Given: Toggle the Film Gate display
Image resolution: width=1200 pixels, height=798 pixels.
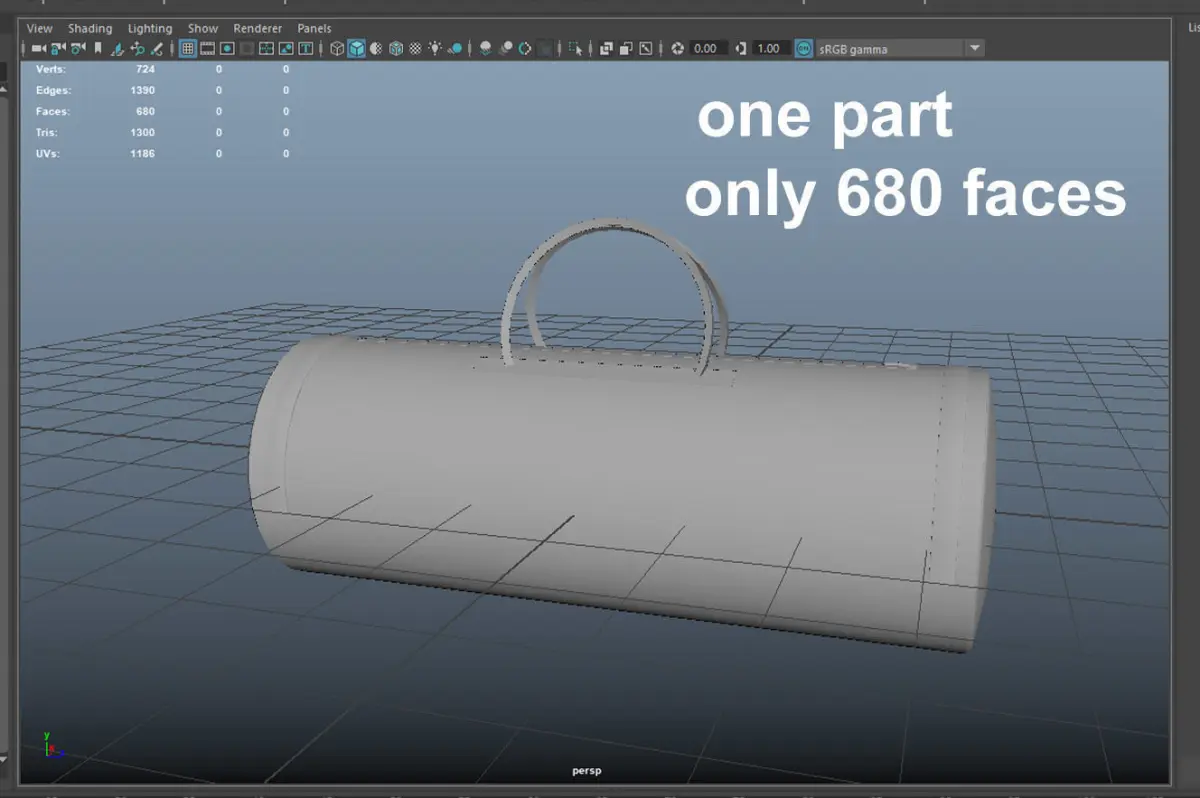Looking at the screenshot, I should point(207,48).
